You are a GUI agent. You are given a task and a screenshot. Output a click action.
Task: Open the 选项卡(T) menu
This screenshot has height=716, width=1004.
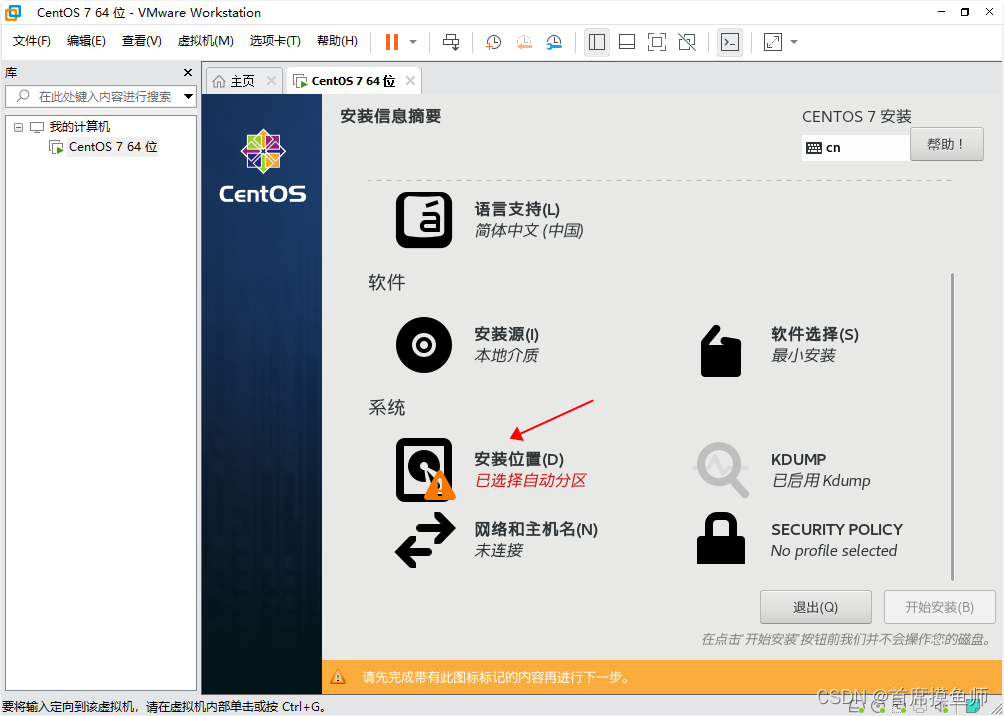[275, 41]
